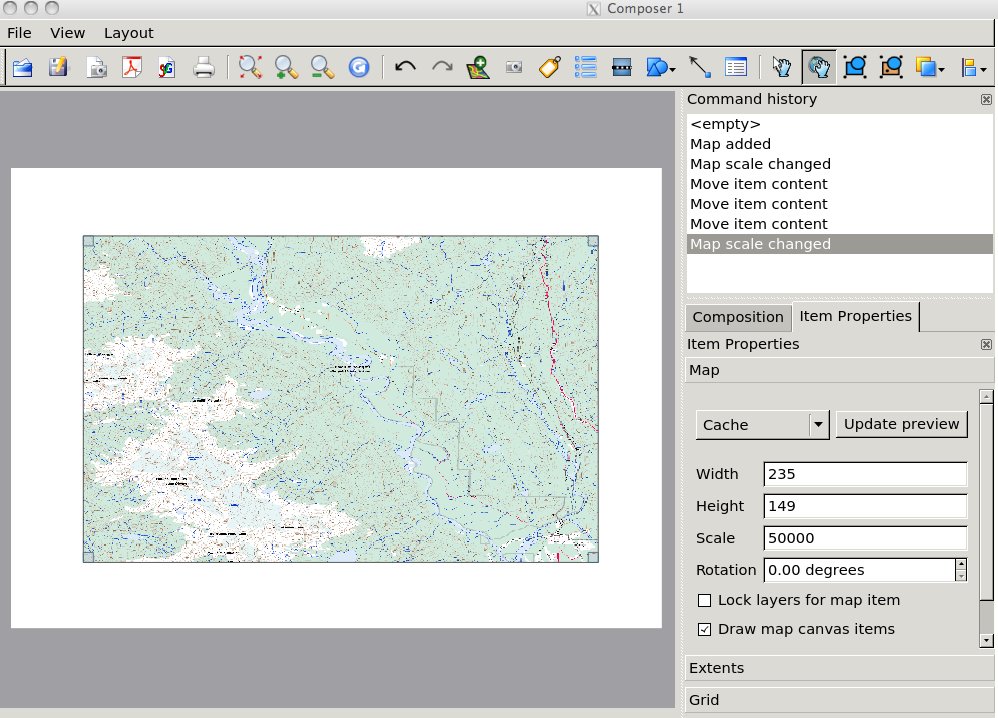The height and width of the screenshot is (718, 998).
Task: Select the Add arrow tool
Action: click(699, 67)
